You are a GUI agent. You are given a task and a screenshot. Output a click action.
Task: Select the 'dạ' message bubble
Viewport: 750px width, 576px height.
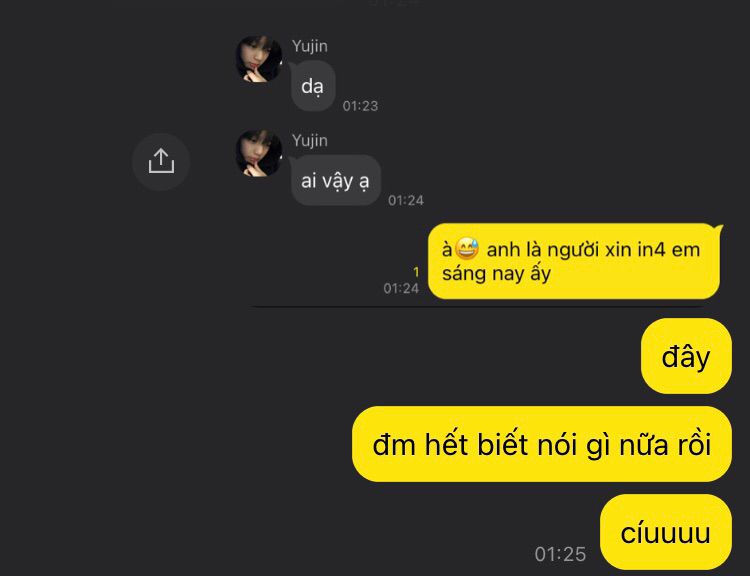tap(312, 86)
